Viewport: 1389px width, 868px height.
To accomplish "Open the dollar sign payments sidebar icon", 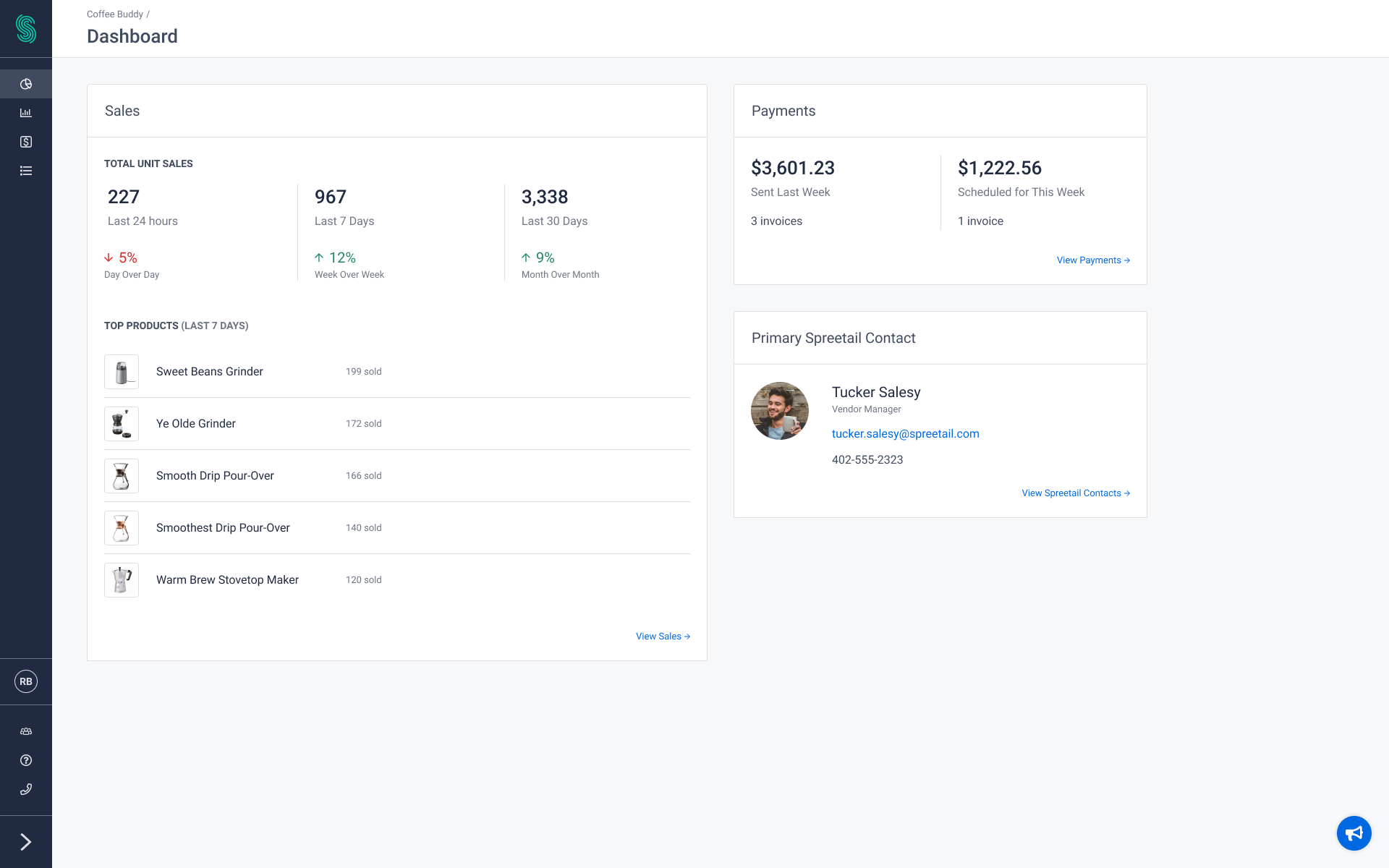I will [26, 142].
